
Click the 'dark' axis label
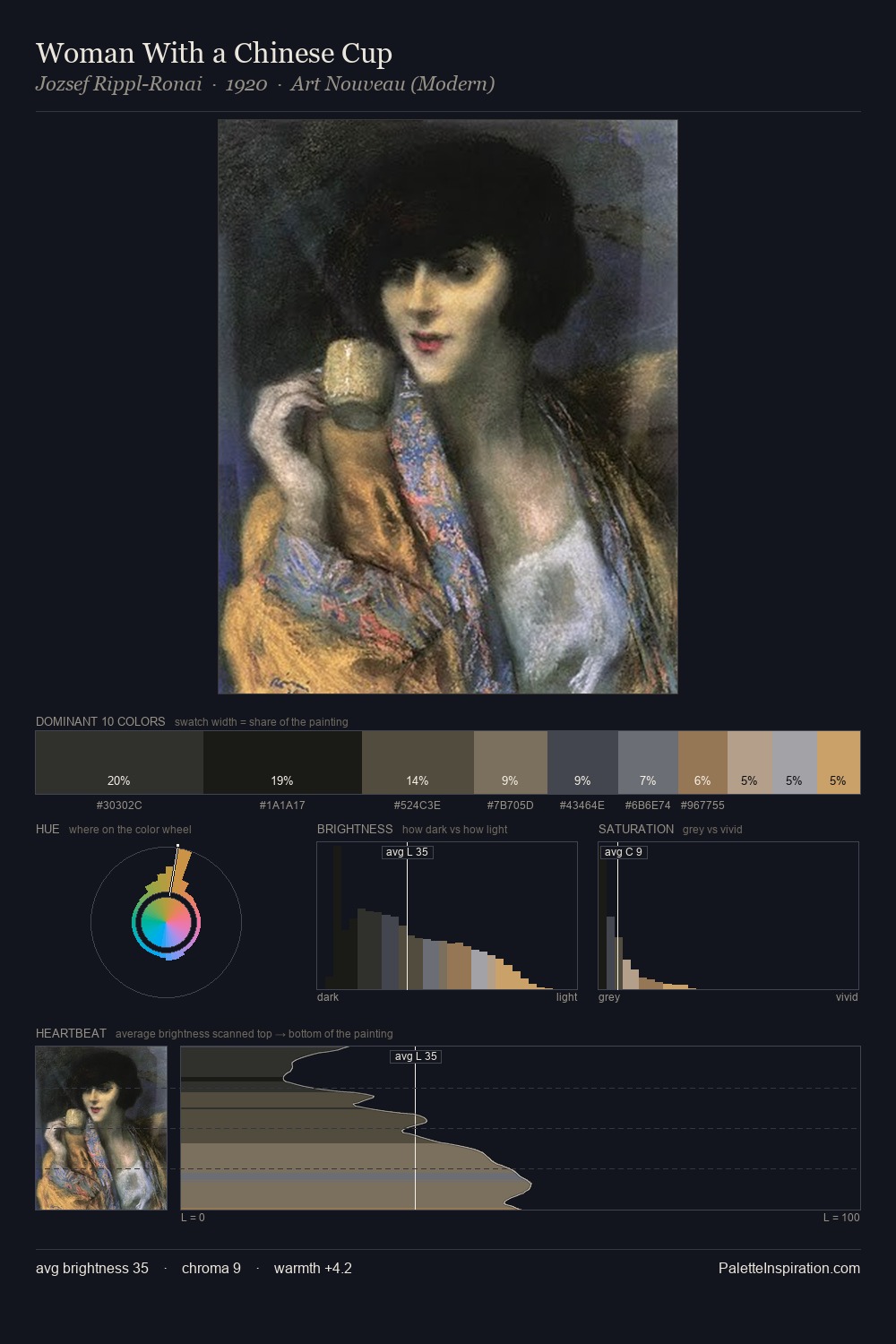pyautogui.click(x=328, y=997)
